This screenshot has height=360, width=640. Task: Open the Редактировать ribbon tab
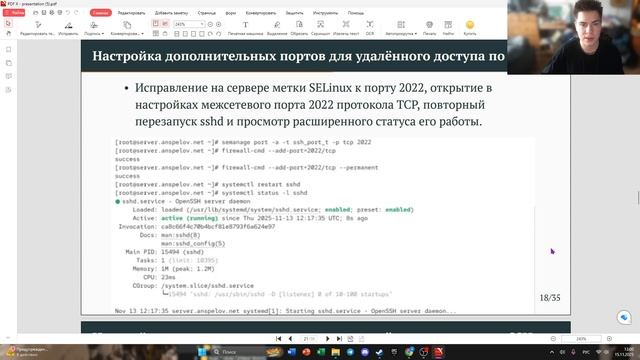coord(131,13)
